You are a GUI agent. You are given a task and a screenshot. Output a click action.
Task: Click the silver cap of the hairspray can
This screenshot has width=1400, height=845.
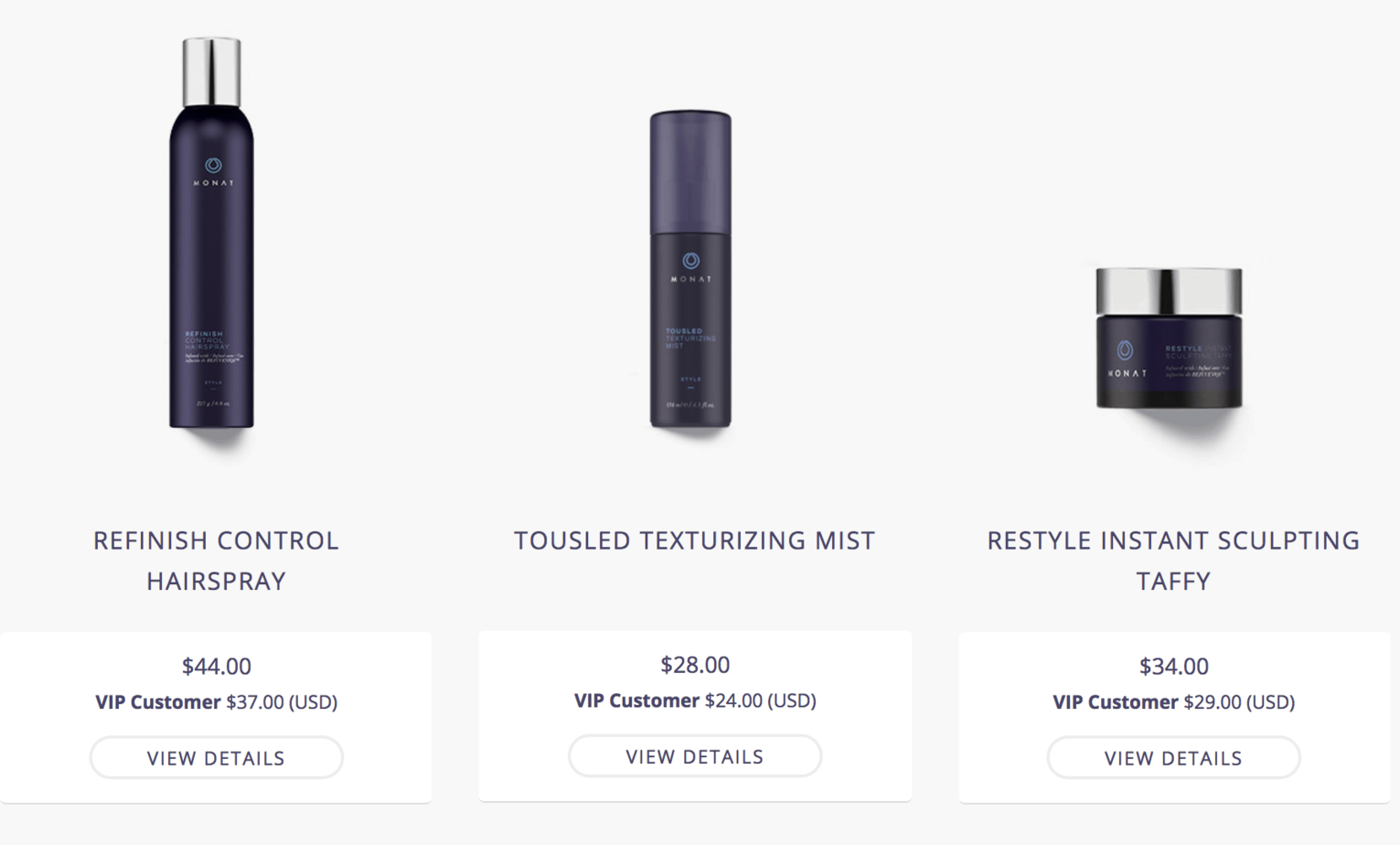[x=211, y=70]
